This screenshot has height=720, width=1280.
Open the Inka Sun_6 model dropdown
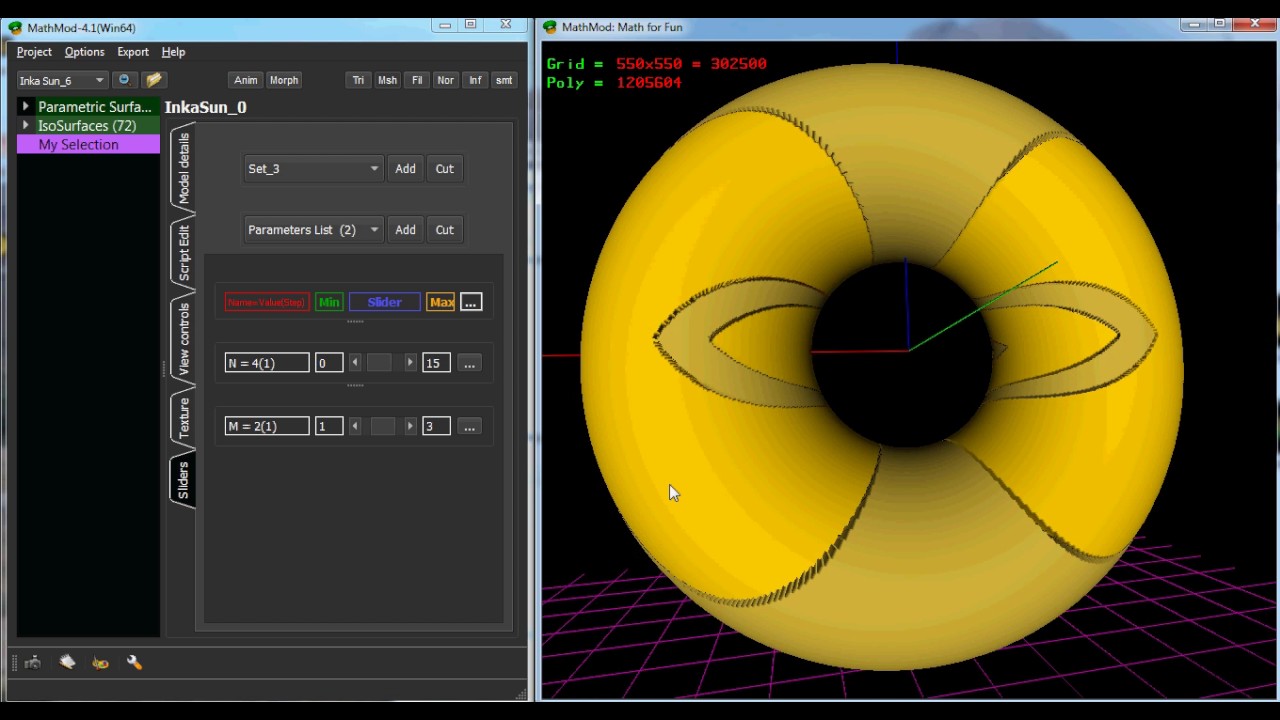click(61, 80)
